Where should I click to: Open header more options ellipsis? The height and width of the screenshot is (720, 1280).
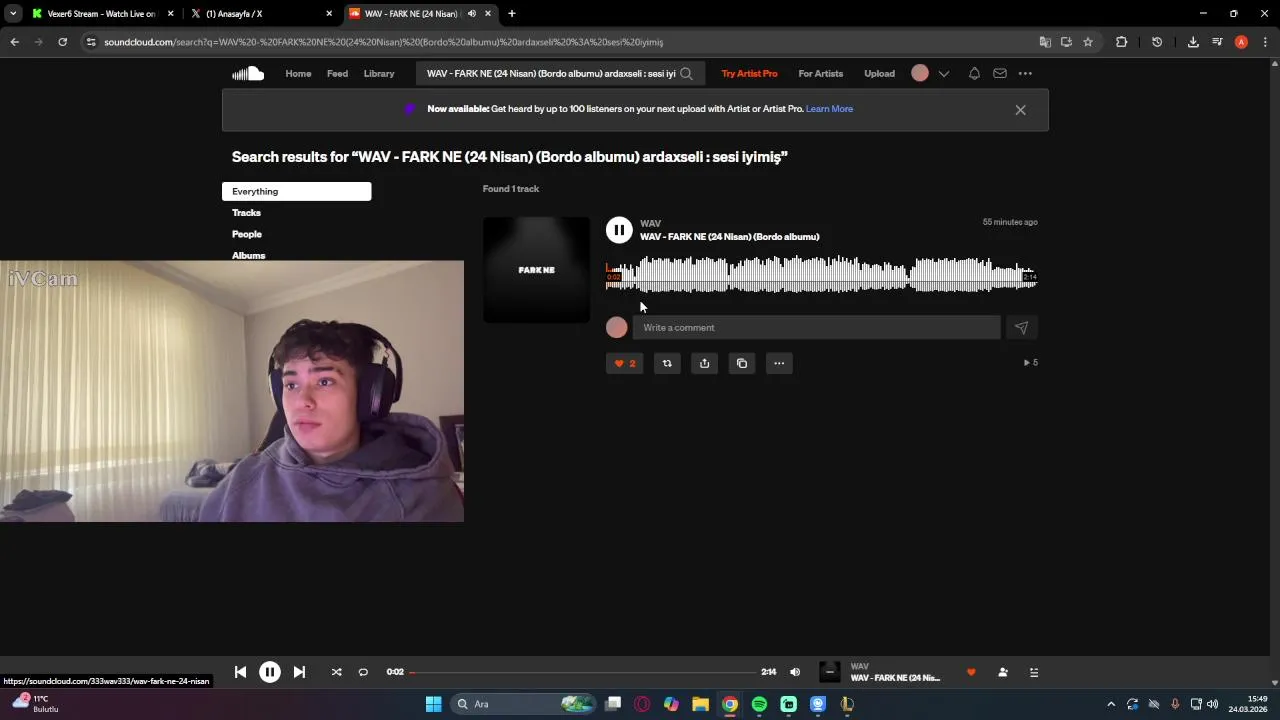coord(1025,73)
